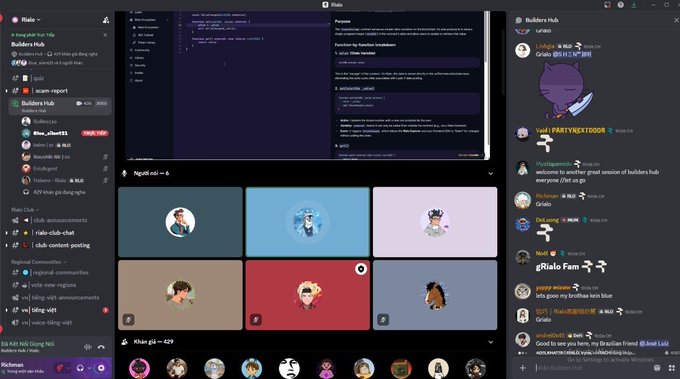Open user settings gear icon
680x379 pixels.
click(x=101, y=368)
